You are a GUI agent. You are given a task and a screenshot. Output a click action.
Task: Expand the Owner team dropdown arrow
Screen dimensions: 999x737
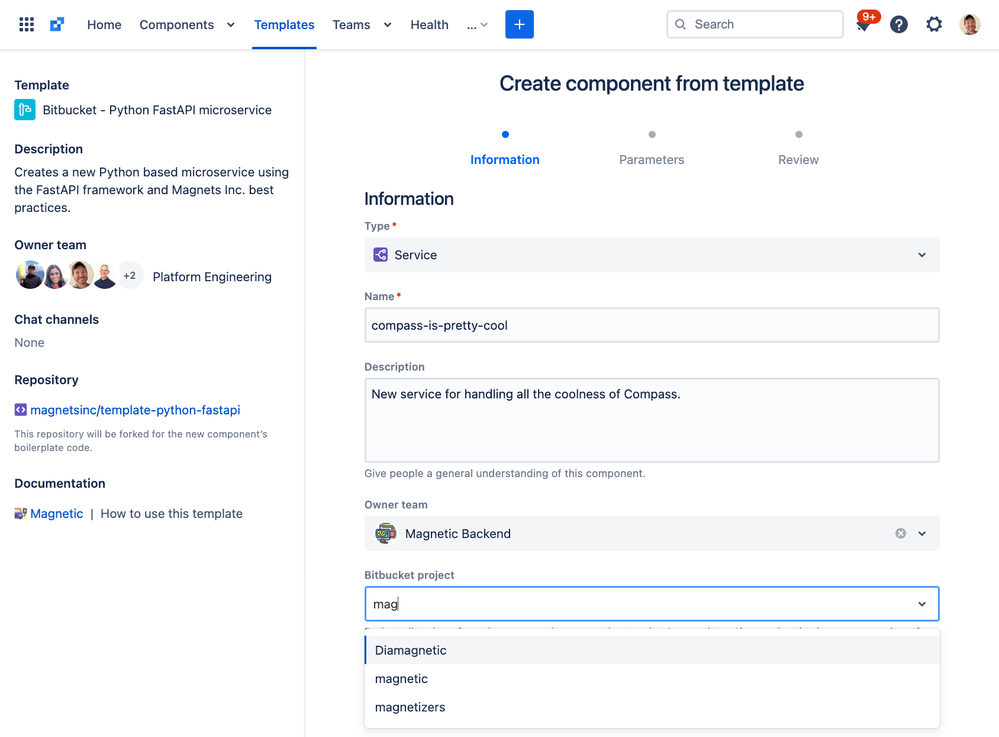click(922, 533)
